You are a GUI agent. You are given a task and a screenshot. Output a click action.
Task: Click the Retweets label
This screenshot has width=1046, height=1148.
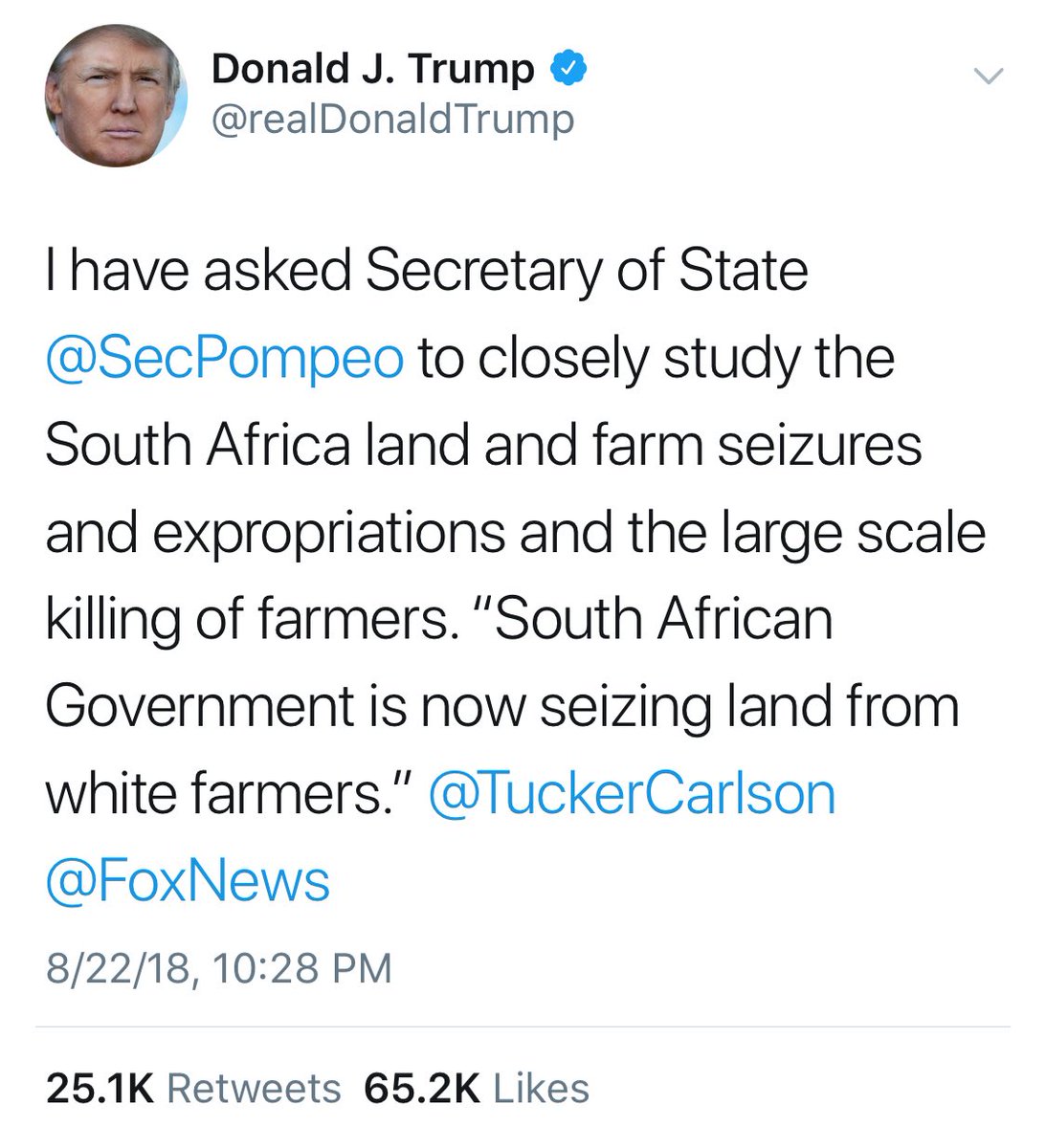click(x=254, y=1089)
